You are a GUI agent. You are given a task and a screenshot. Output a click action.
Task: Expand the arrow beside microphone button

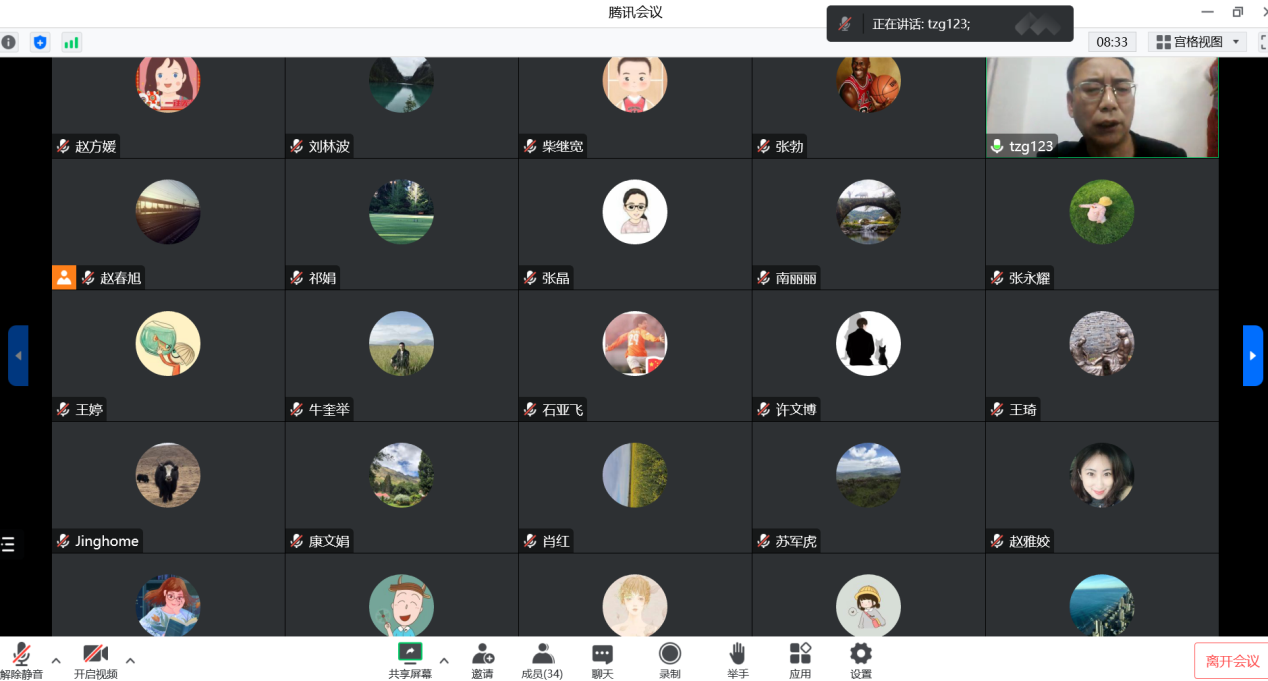[56, 660]
